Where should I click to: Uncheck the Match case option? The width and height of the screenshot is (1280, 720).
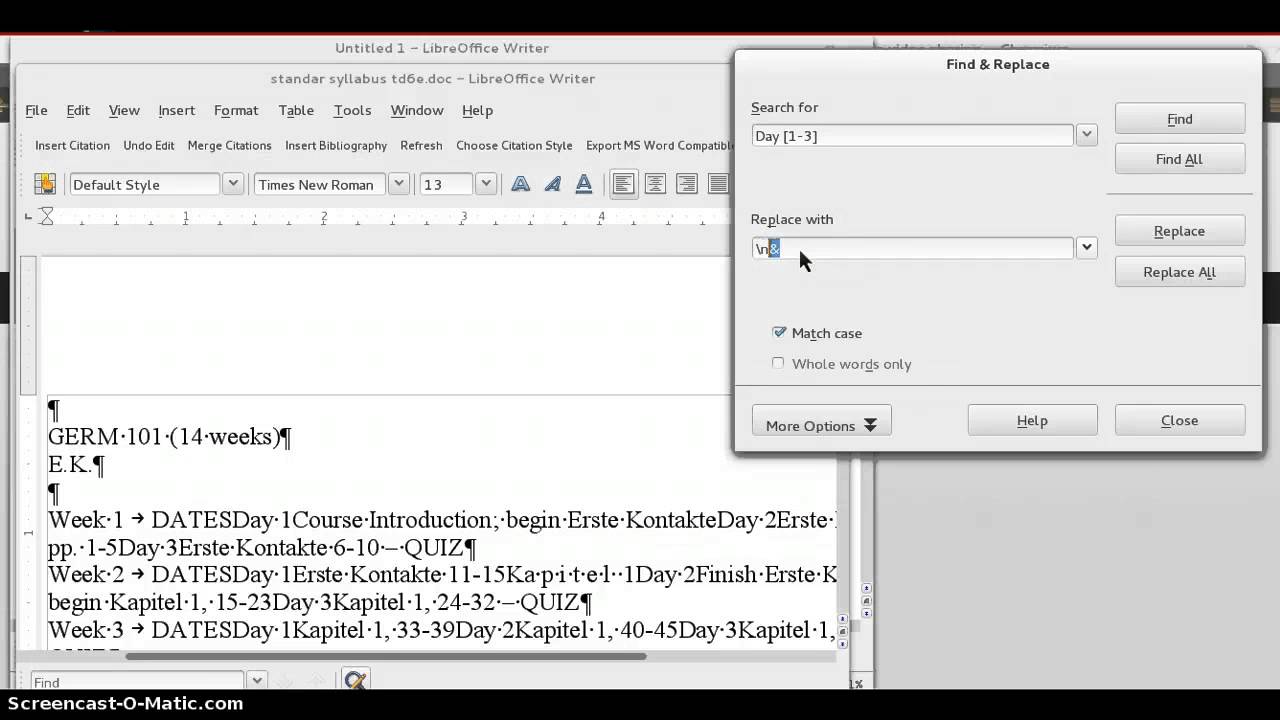point(779,333)
